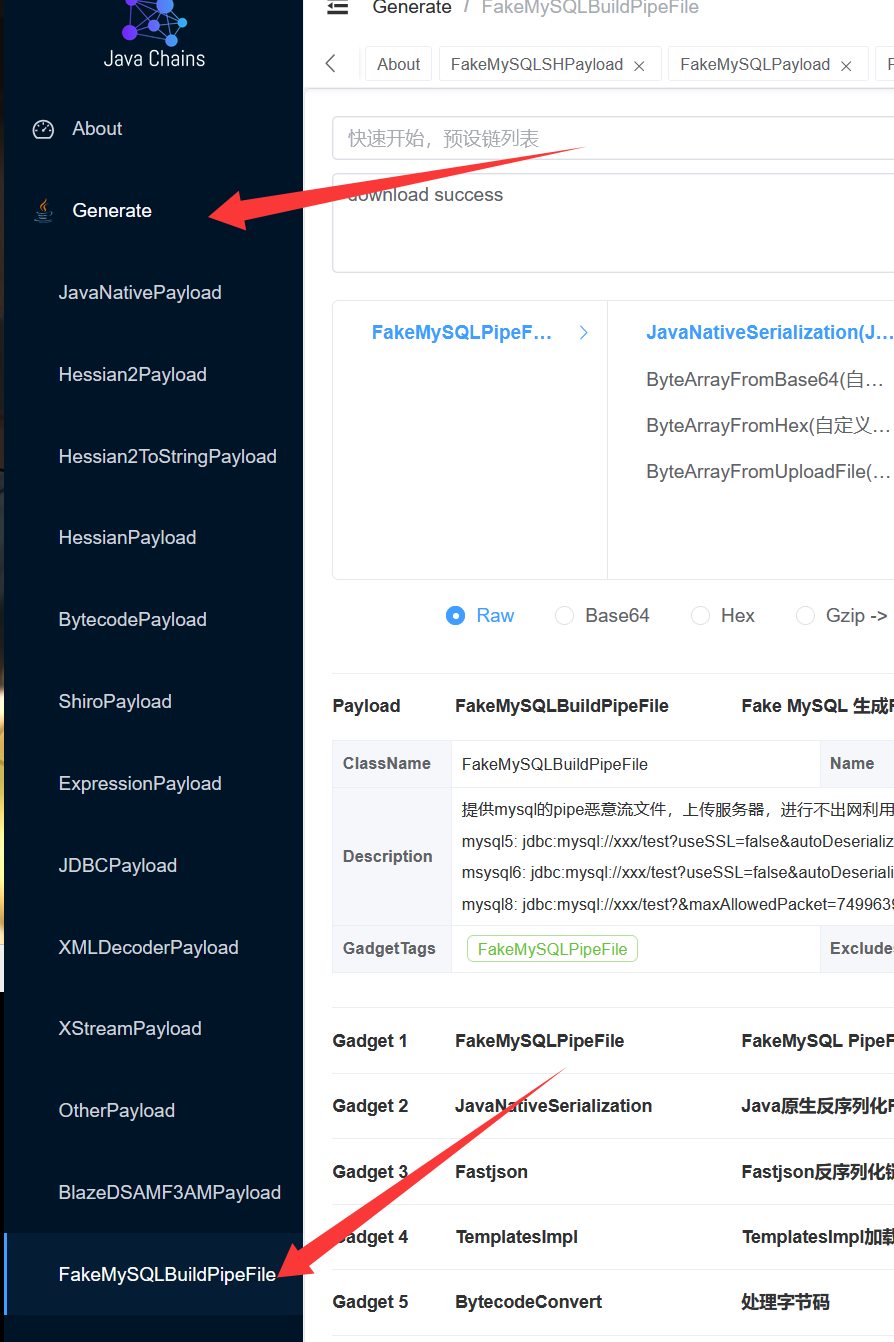Screen dimensions: 894x1342
Task: Close the FakeMySQLSHPayload tab
Action: pos(639,66)
